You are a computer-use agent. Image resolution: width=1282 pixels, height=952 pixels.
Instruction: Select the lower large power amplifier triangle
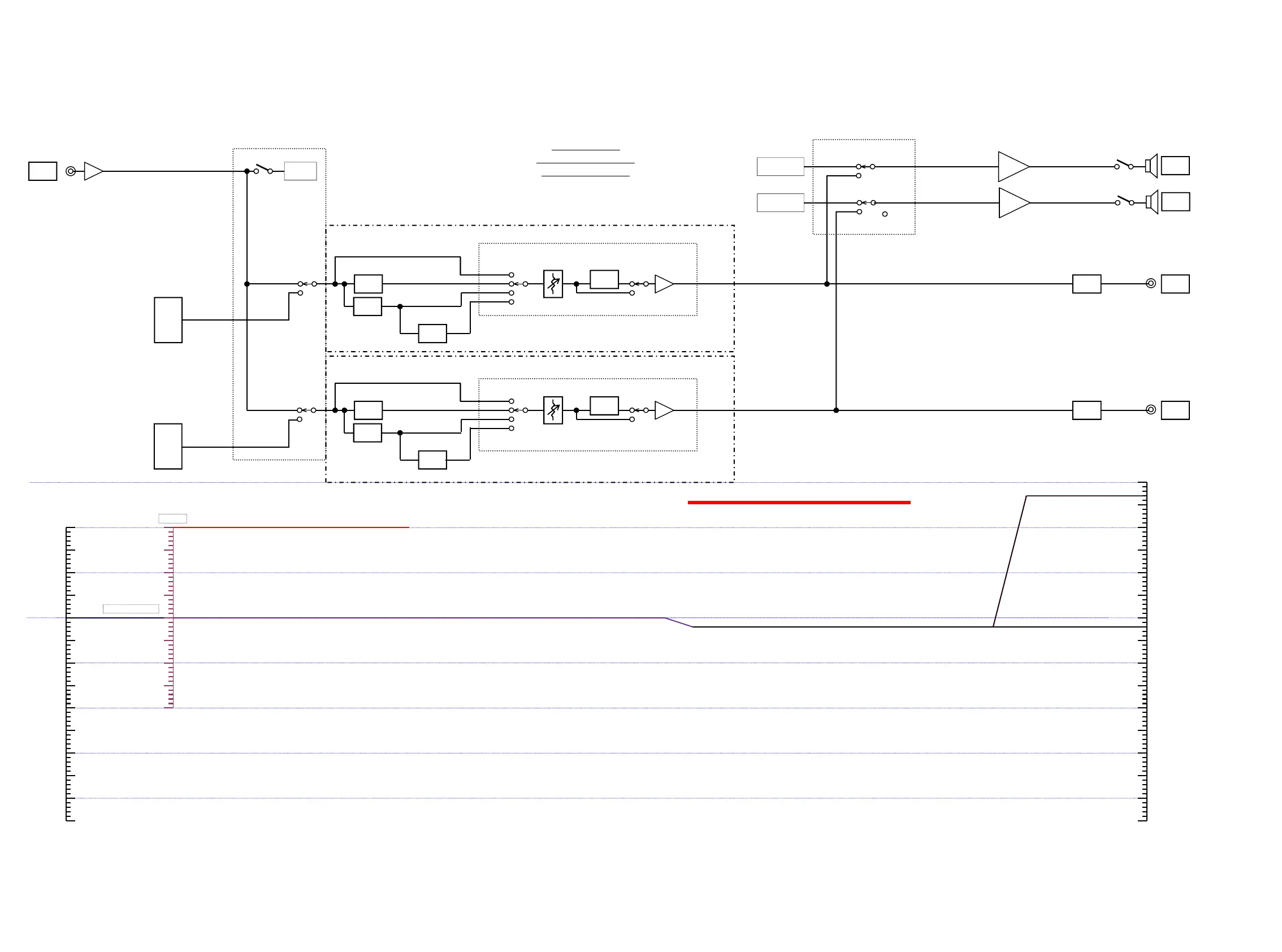[x=1012, y=203]
